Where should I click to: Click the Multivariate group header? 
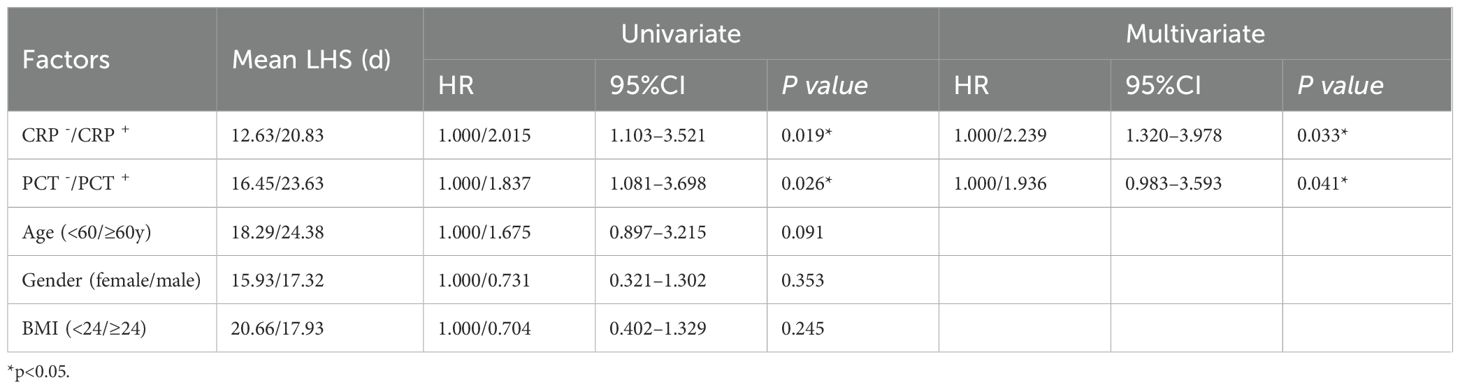tap(1195, 34)
